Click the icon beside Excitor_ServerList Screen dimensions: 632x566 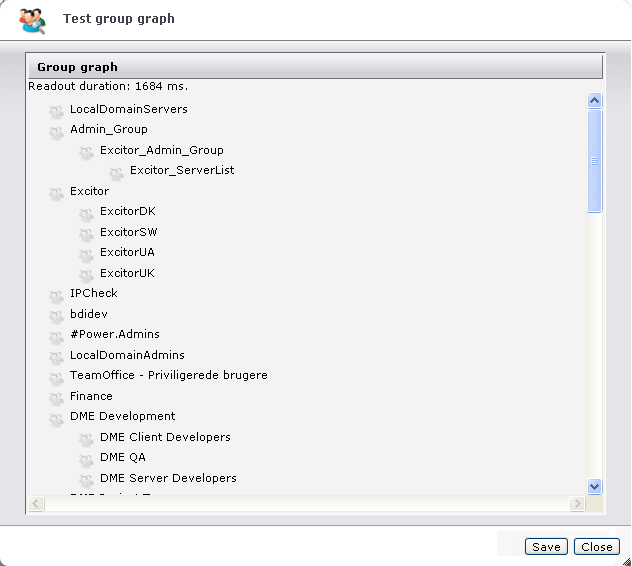tap(116, 173)
